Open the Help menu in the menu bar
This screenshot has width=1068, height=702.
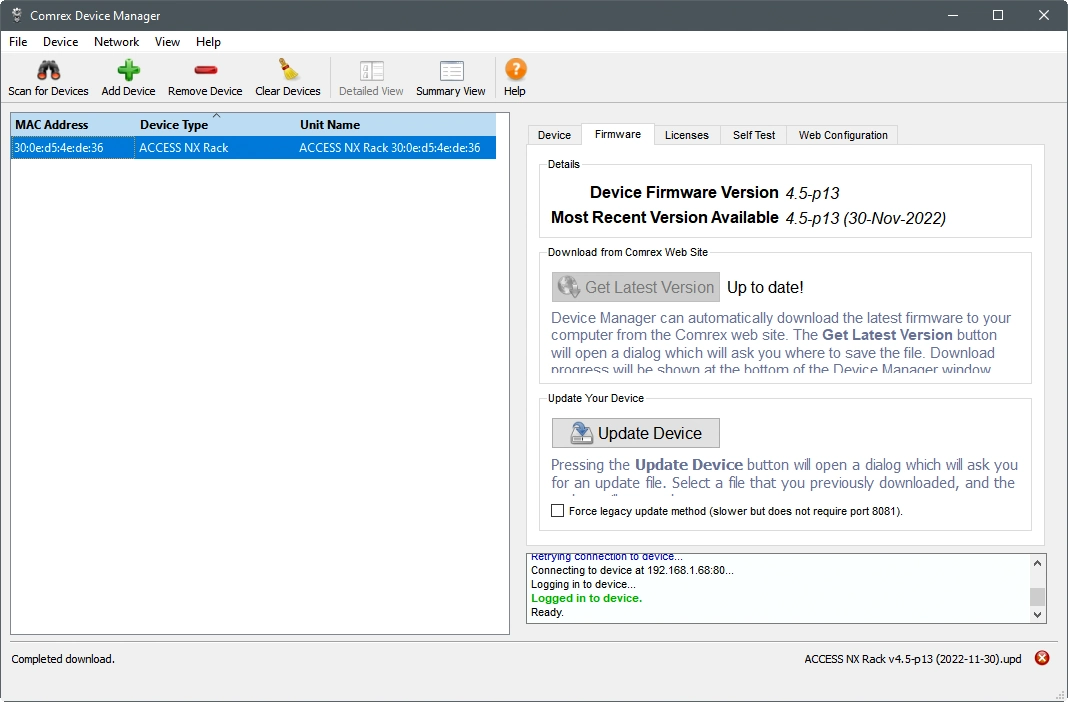(x=208, y=42)
